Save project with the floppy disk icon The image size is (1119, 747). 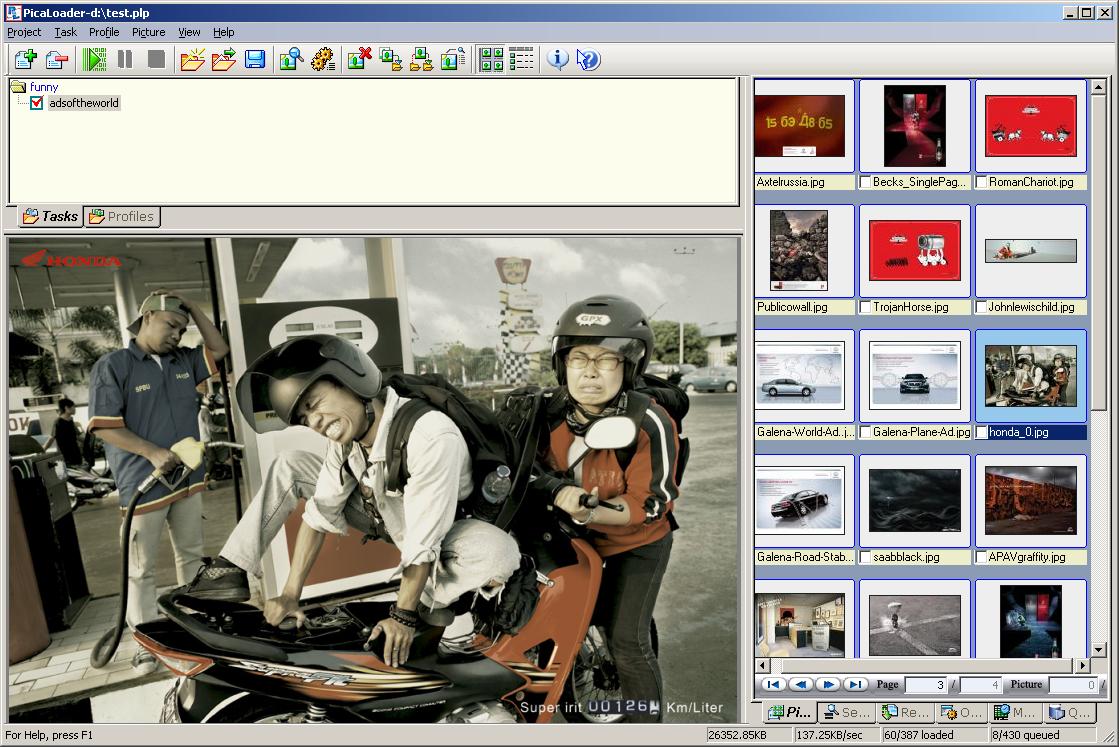pos(255,59)
